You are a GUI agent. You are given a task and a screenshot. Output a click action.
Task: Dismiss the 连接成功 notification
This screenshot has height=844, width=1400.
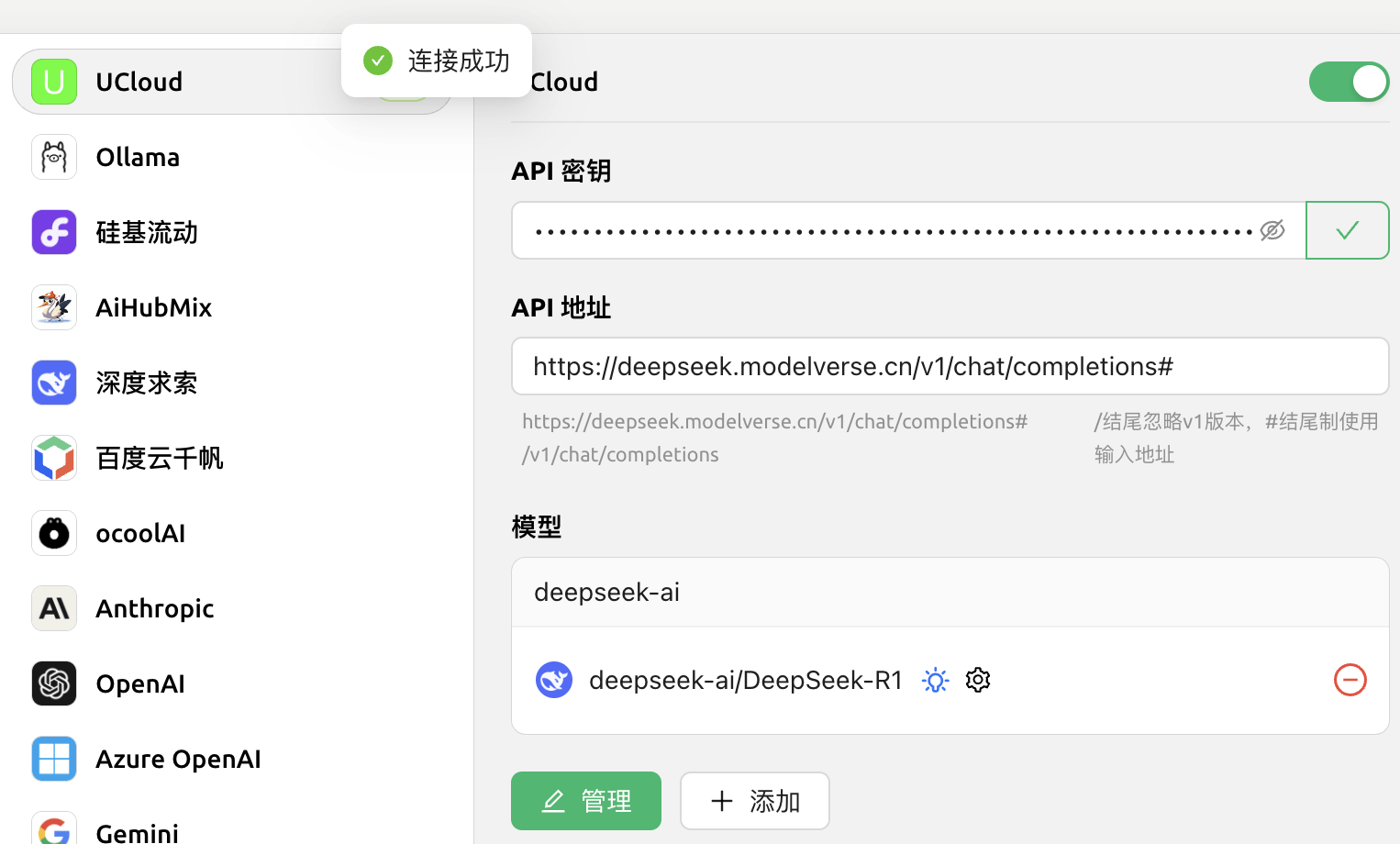(437, 60)
